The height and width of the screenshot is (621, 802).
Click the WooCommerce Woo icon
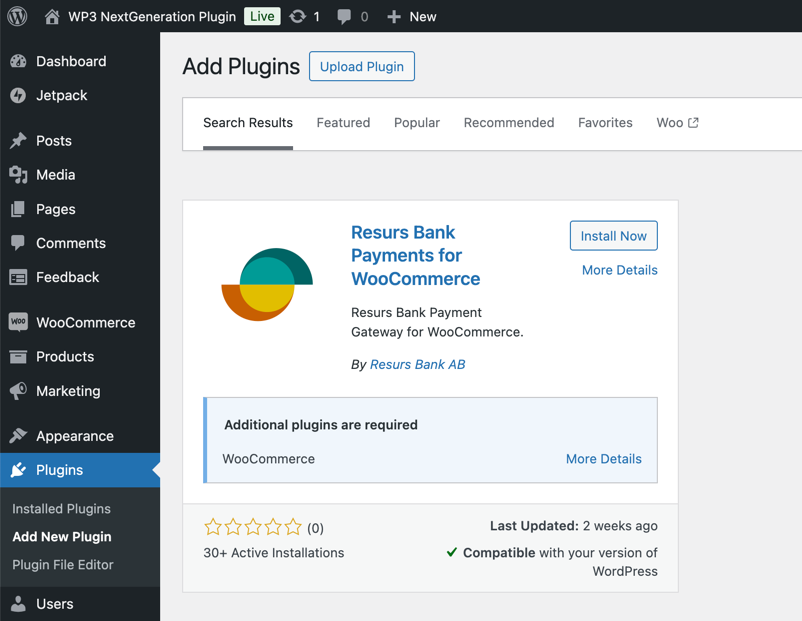tap(18, 322)
